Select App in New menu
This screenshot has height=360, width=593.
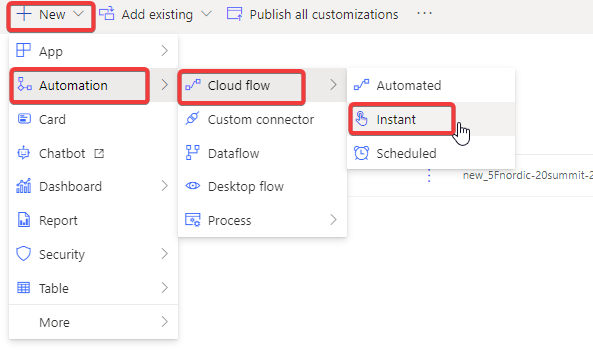click(93, 51)
